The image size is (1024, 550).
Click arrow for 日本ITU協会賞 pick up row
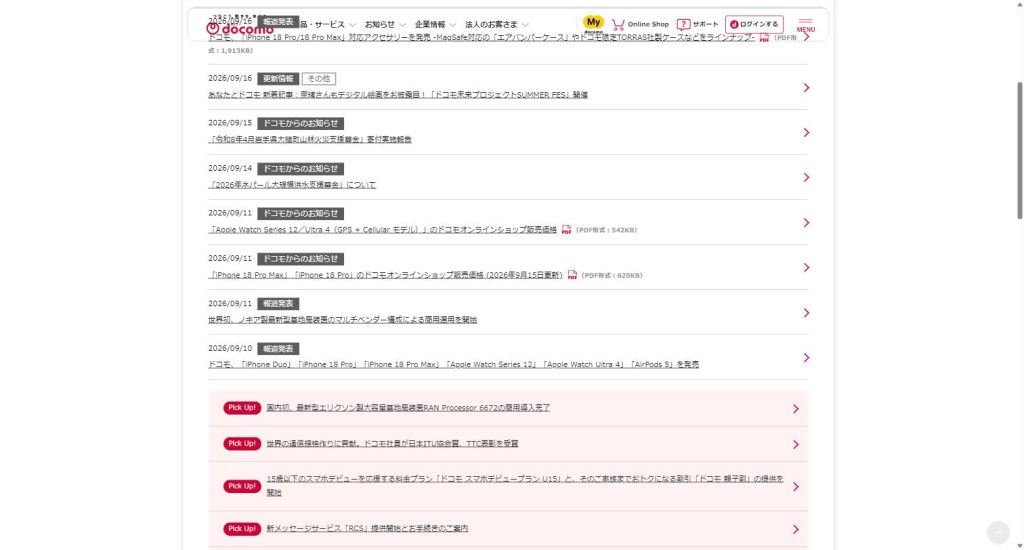pyautogui.click(x=795, y=445)
